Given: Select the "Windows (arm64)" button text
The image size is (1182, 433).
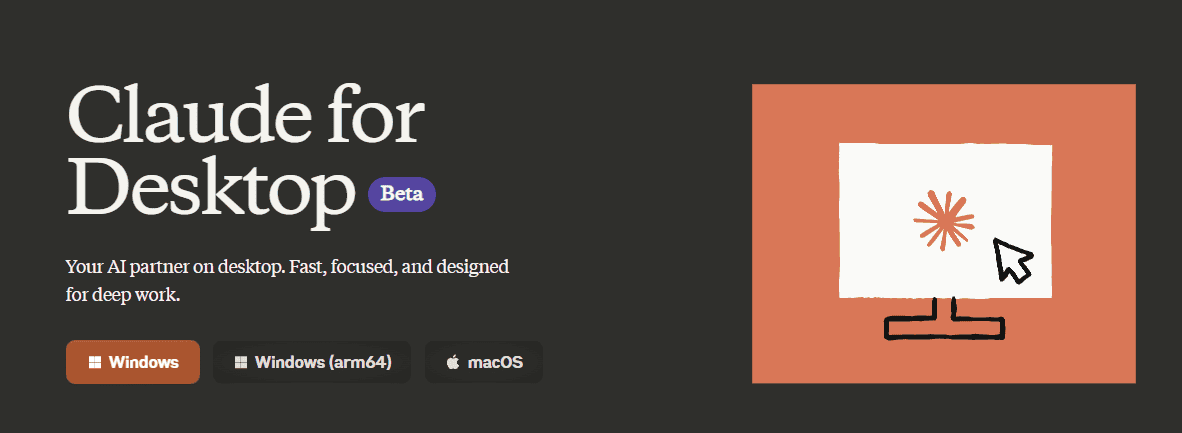Looking at the screenshot, I should coord(322,362).
